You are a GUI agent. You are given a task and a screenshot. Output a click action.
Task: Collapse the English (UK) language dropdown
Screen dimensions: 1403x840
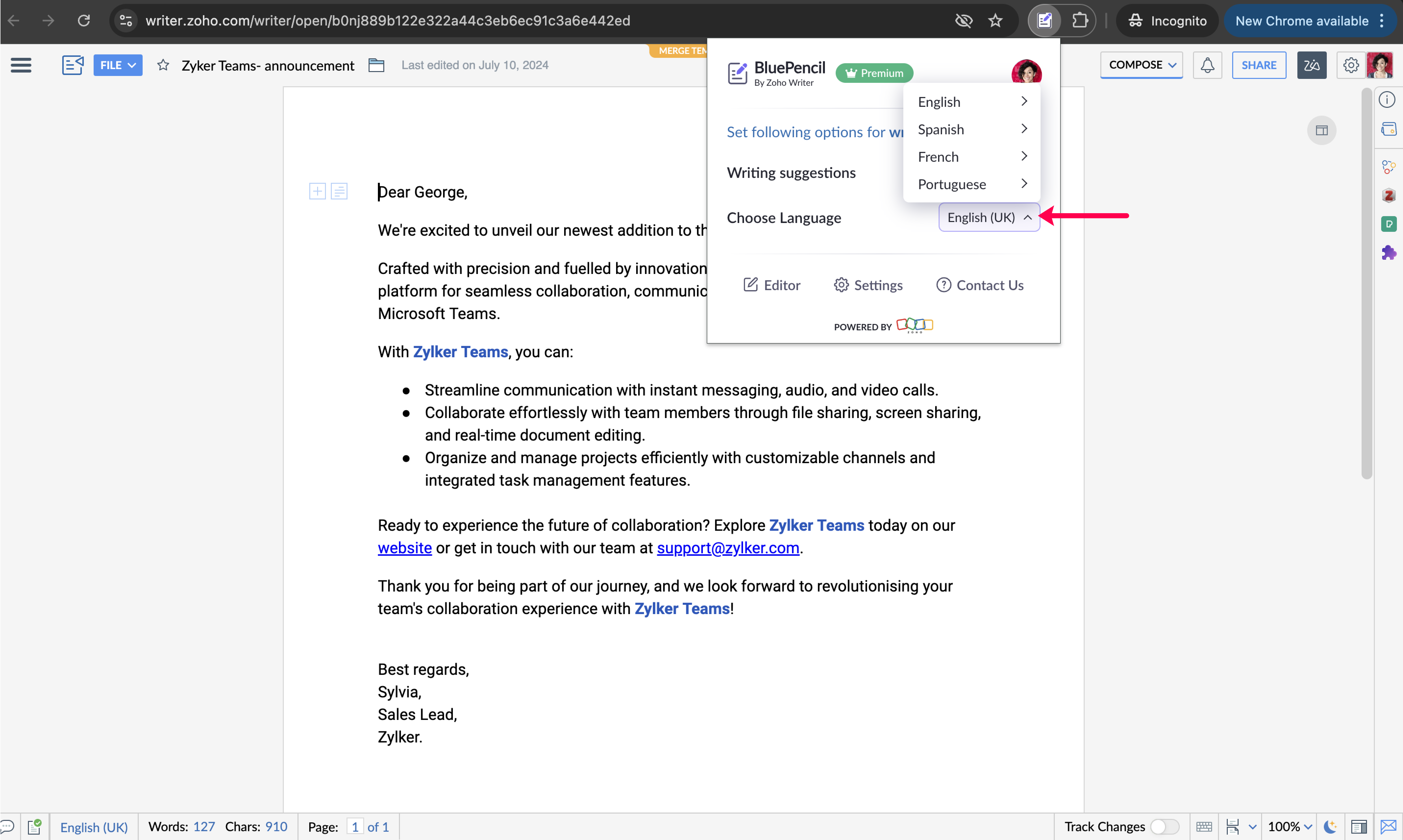[x=989, y=217]
